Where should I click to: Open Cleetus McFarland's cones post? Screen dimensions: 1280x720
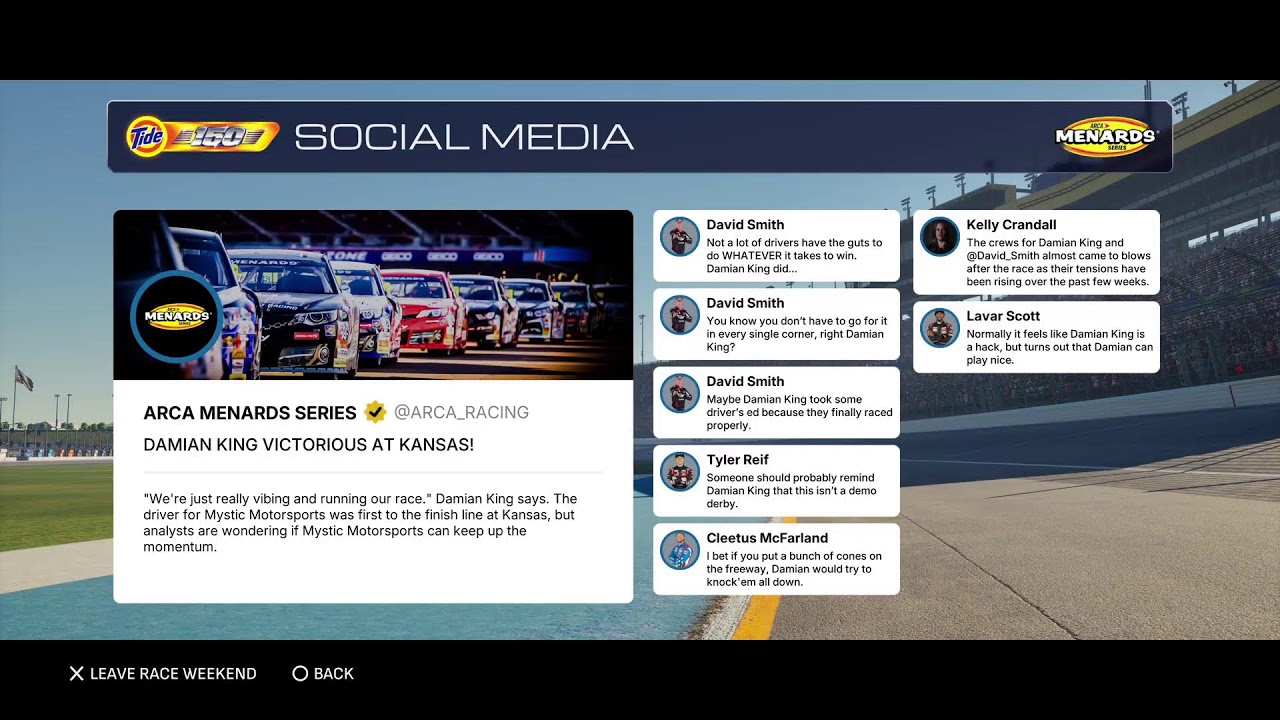pyautogui.click(x=776, y=559)
